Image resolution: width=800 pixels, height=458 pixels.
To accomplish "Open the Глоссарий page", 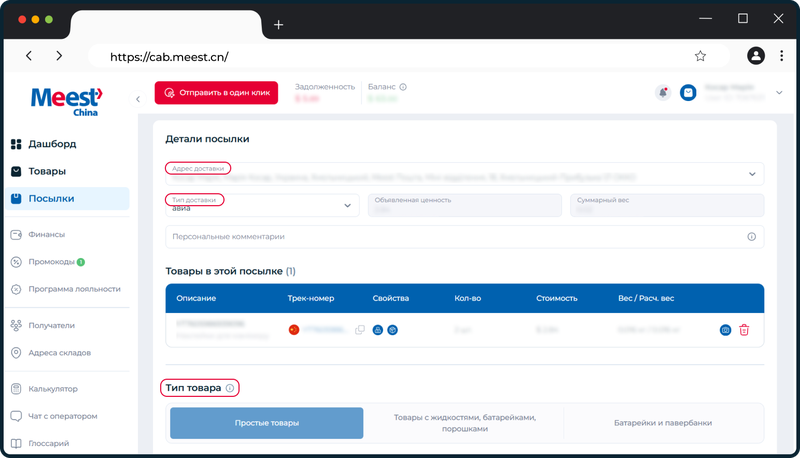I will [x=48, y=443].
